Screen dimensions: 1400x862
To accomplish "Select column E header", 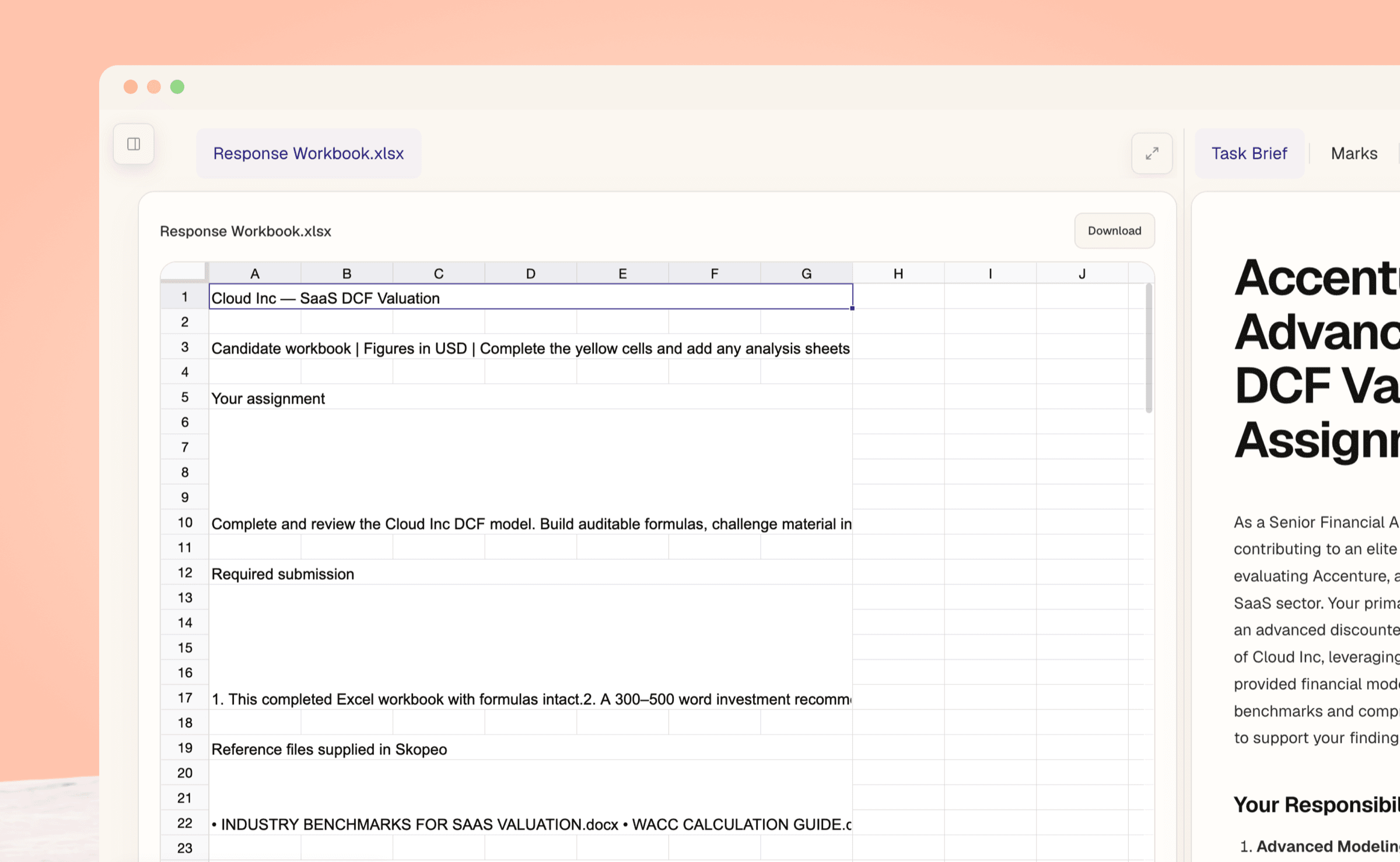I will [x=622, y=274].
